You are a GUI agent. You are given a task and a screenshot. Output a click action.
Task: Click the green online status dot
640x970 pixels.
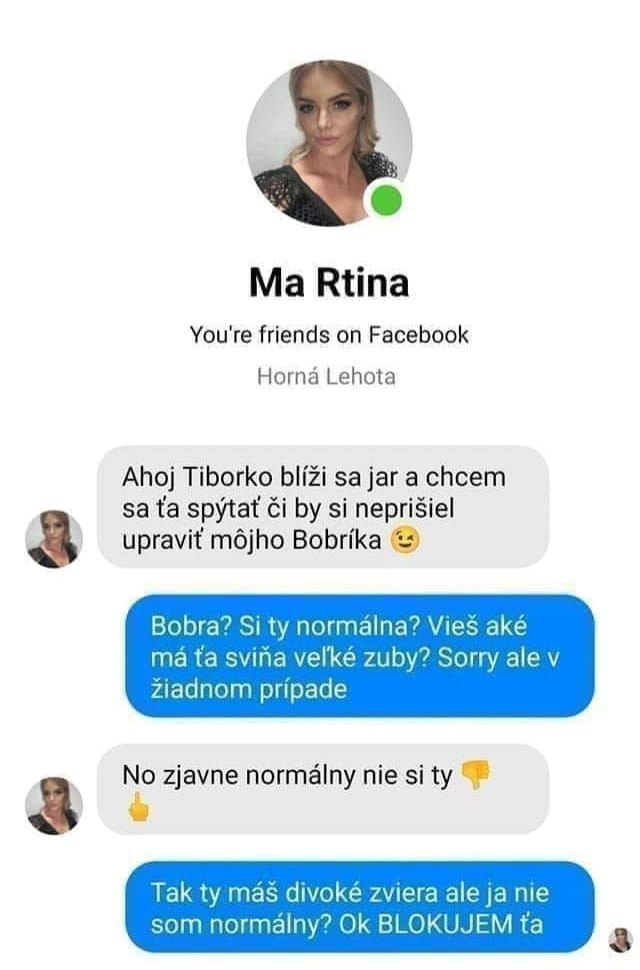click(x=386, y=200)
